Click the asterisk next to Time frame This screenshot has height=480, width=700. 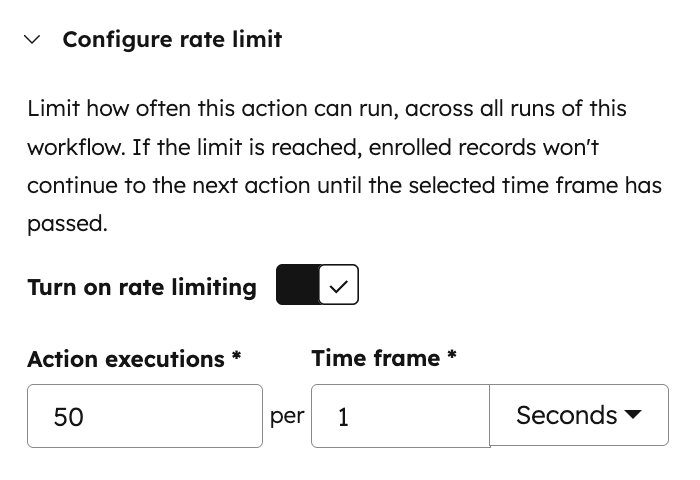click(452, 355)
